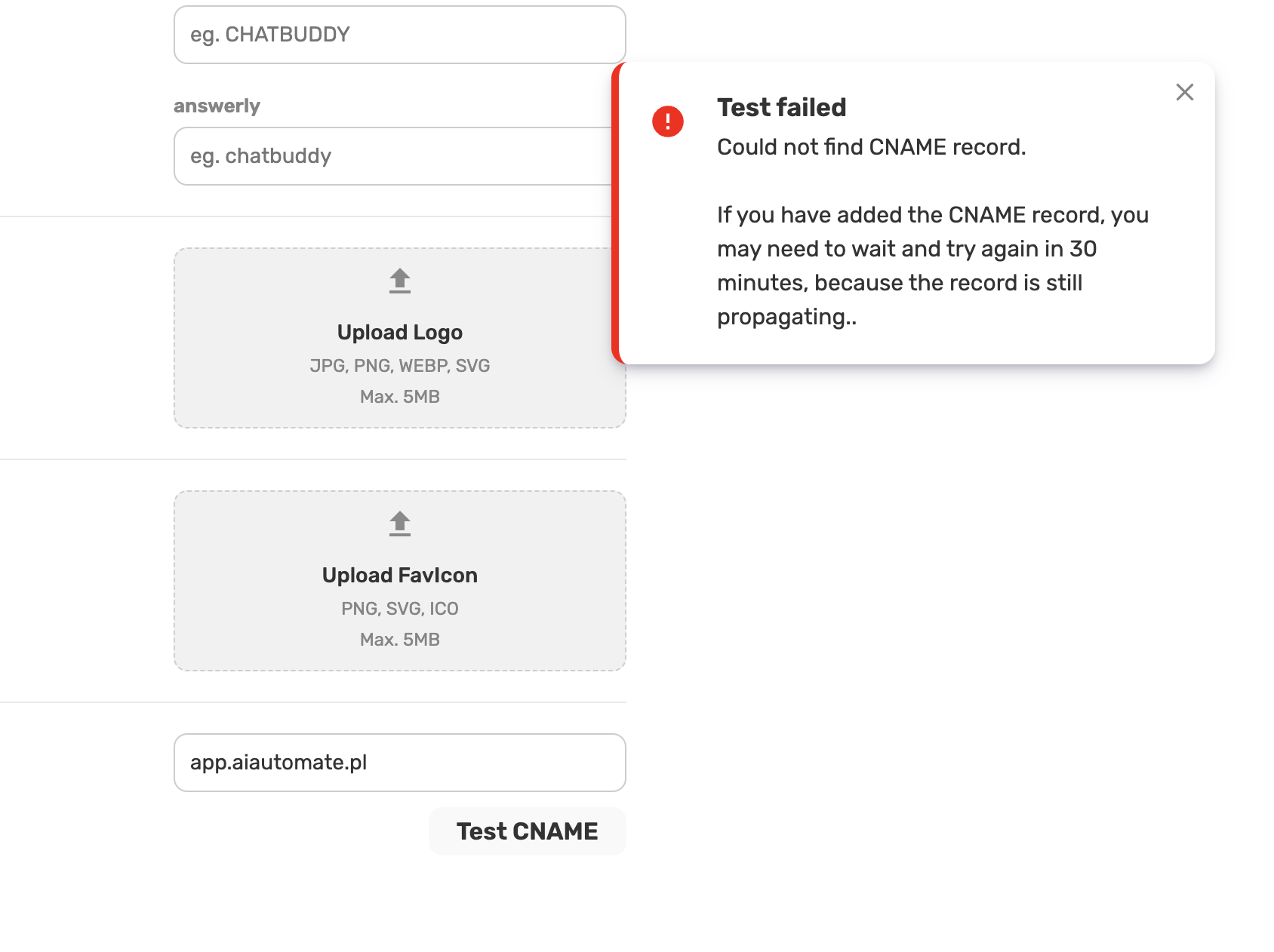Click Max. 5MB text in logo dropzone
1274x952 pixels.
(x=400, y=397)
